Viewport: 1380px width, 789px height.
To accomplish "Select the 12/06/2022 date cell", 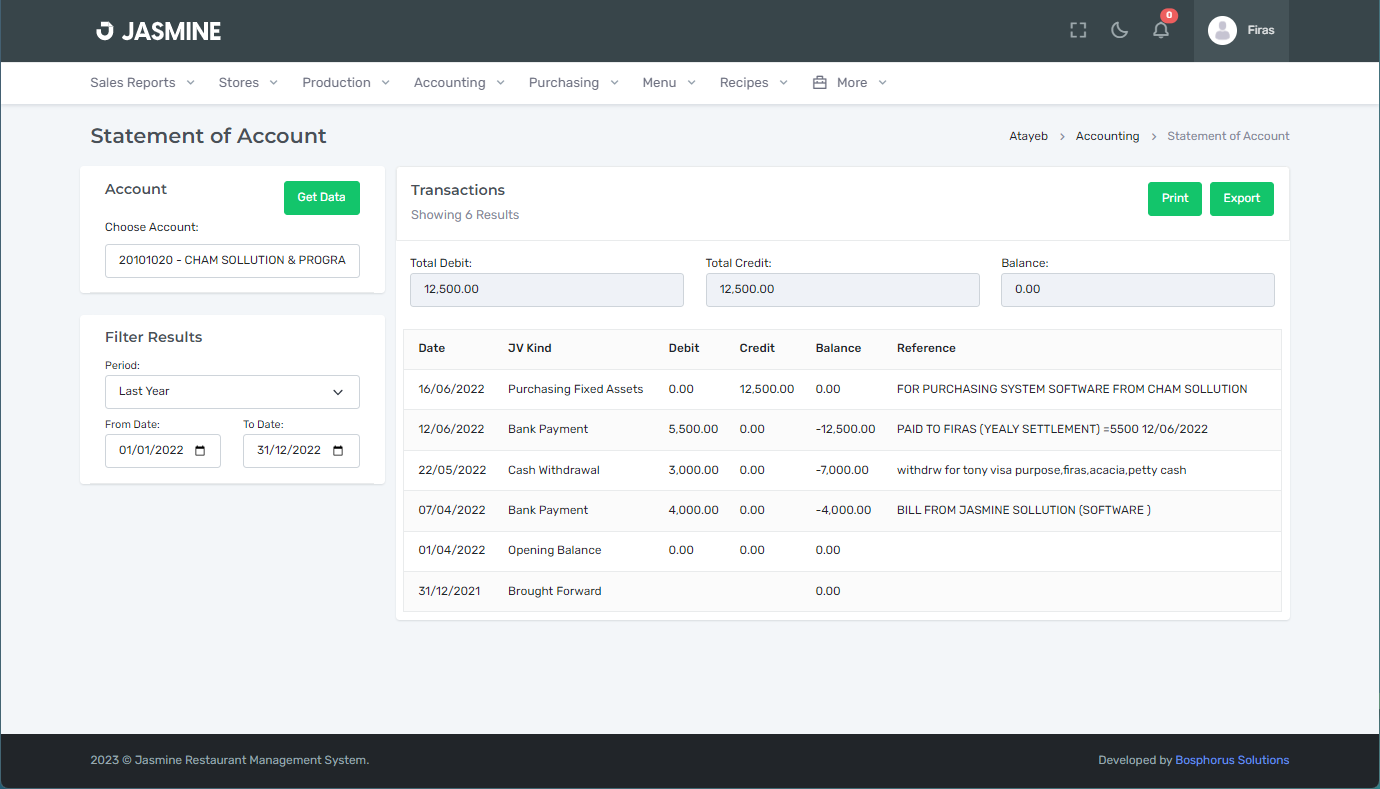I will 451,429.
